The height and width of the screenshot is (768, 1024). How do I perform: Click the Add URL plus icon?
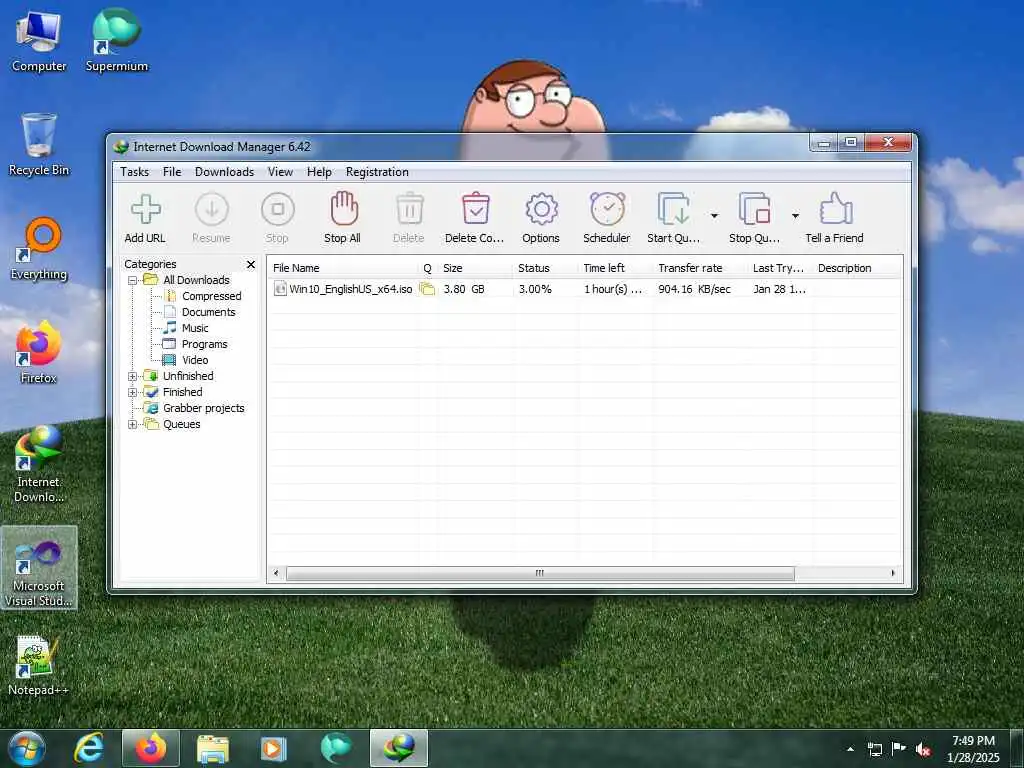point(146,210)
